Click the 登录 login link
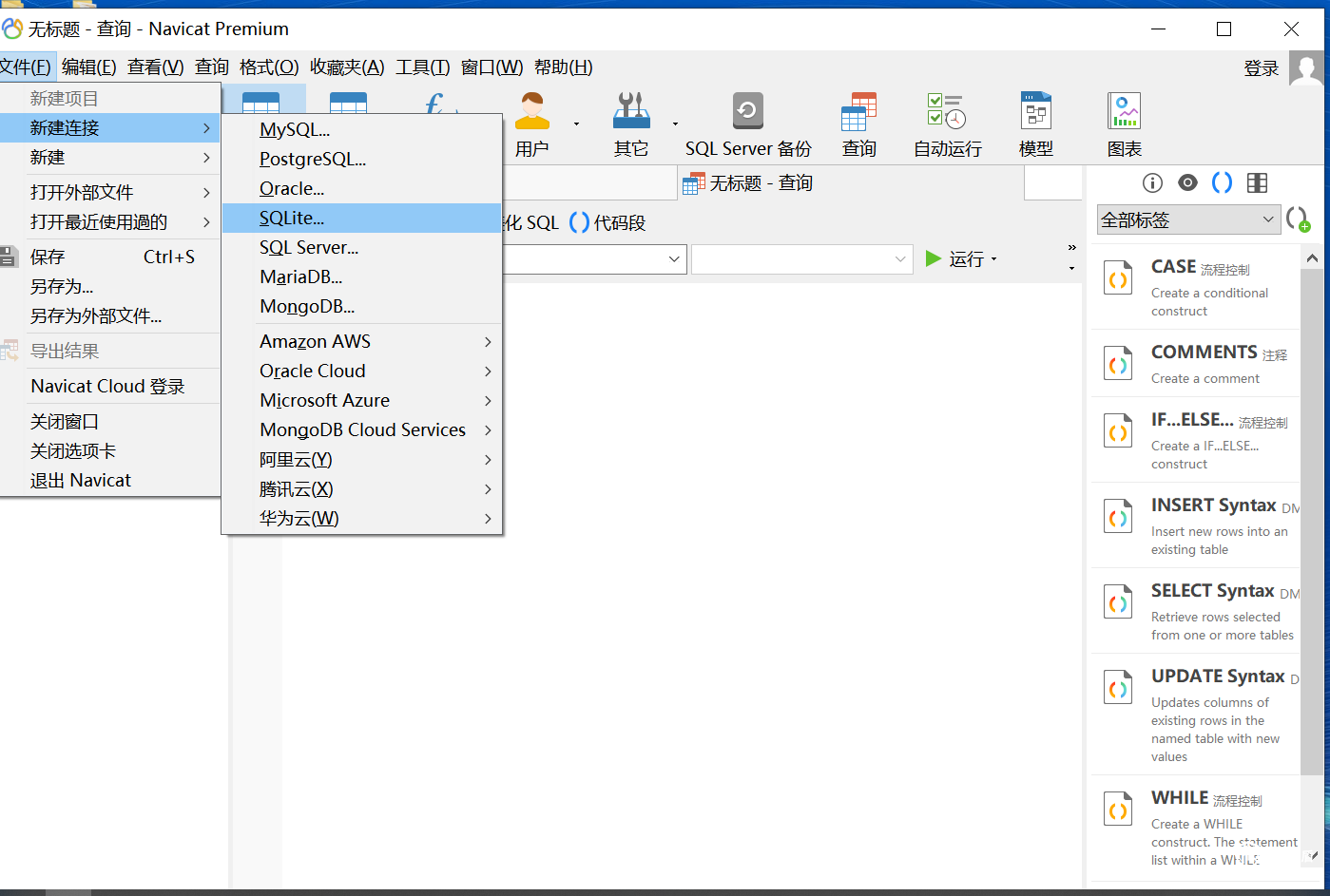 pyautogui.click(x=1261, y=68)
